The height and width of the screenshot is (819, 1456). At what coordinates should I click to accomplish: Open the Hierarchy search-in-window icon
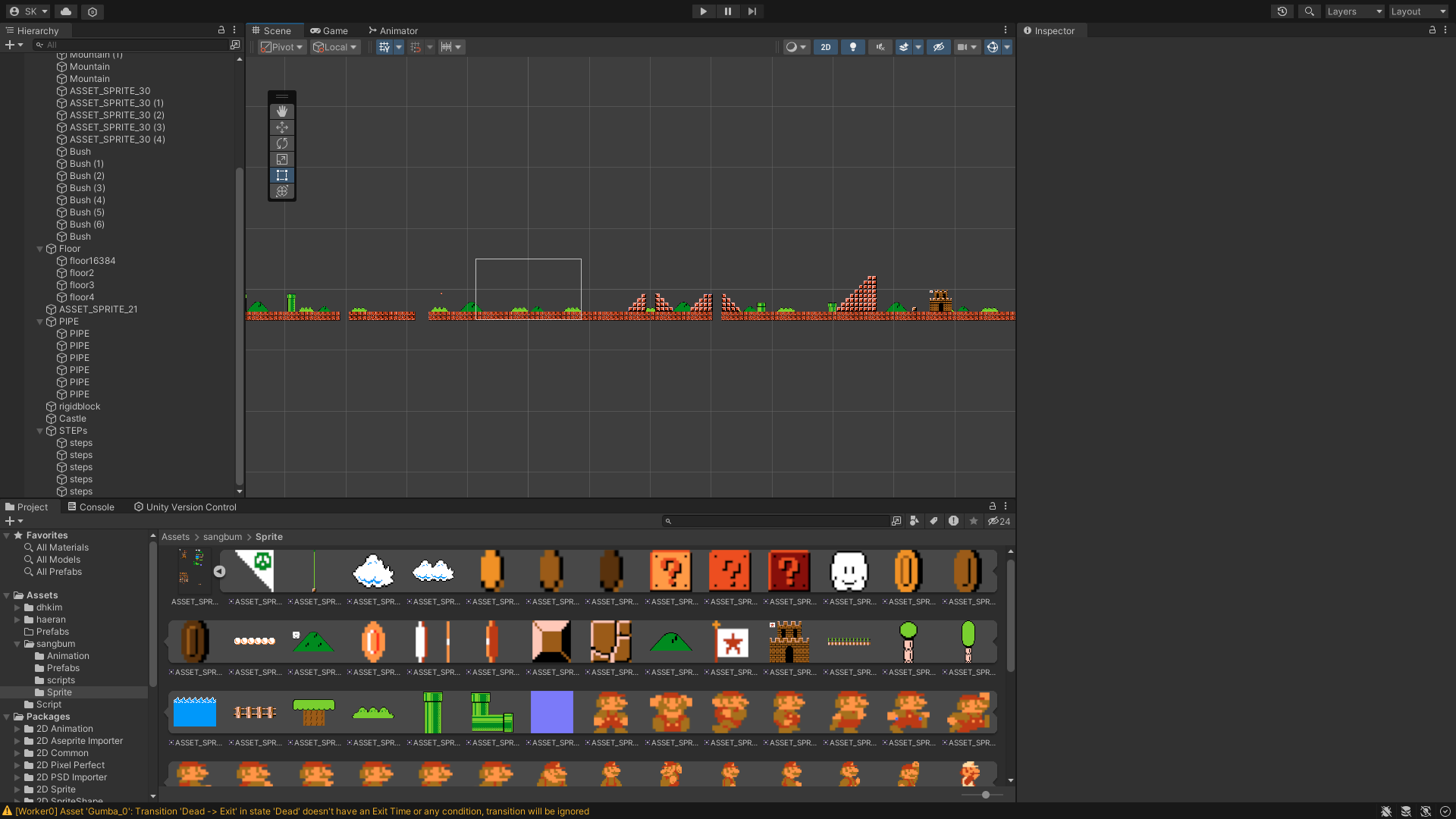[x=235, y=45]
